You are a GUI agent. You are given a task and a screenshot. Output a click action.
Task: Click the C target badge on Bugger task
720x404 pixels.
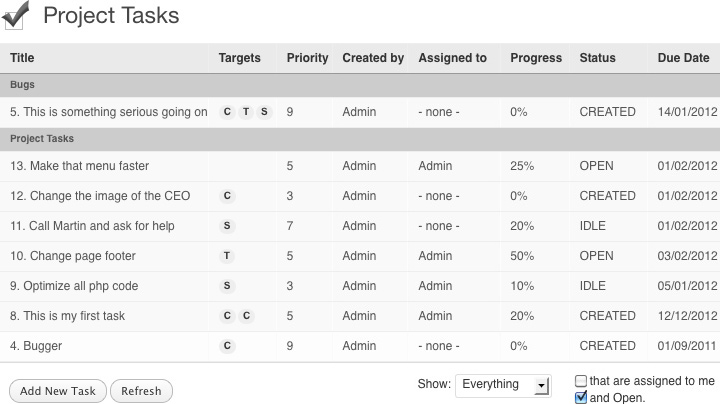click(x=227, y=346)
